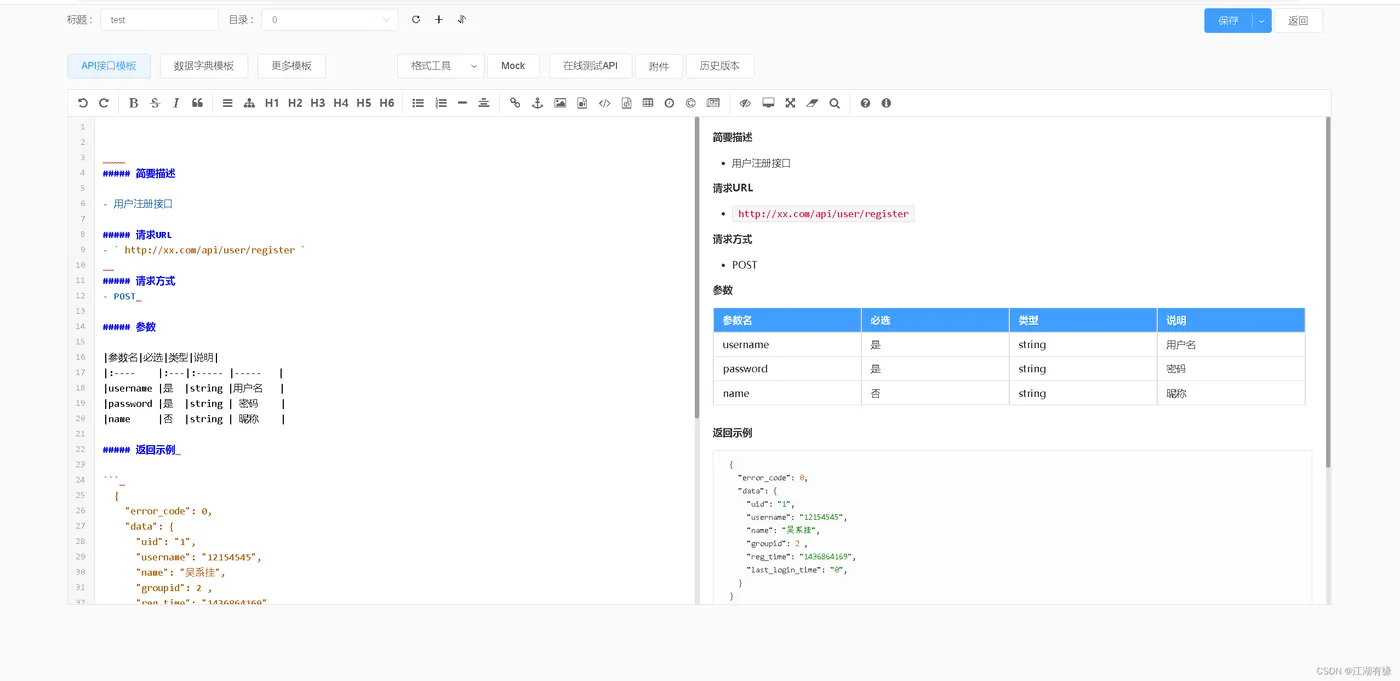Insert inline code with </> icon
The width and height of the screenshot is (1400, 681).
point(604,103)
